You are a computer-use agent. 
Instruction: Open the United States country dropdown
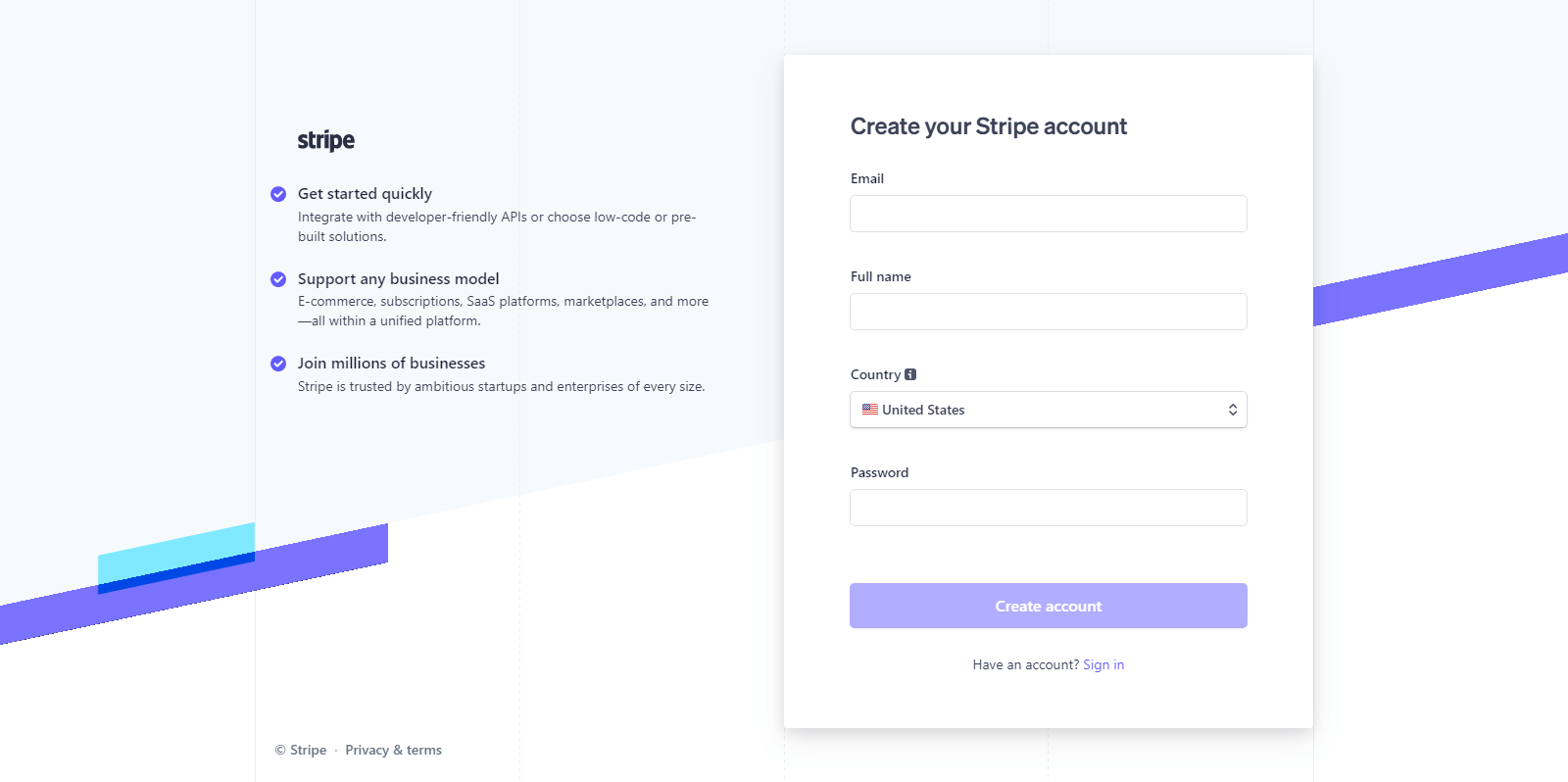[1049, 410]
